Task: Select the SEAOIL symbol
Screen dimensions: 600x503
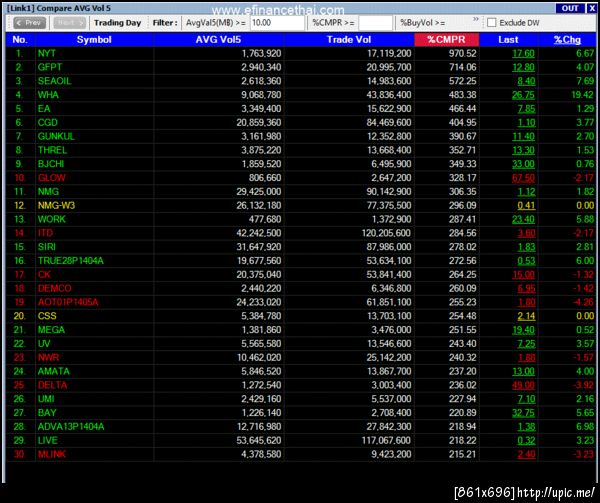Action: pyautogui.click(x=54, y=81)
